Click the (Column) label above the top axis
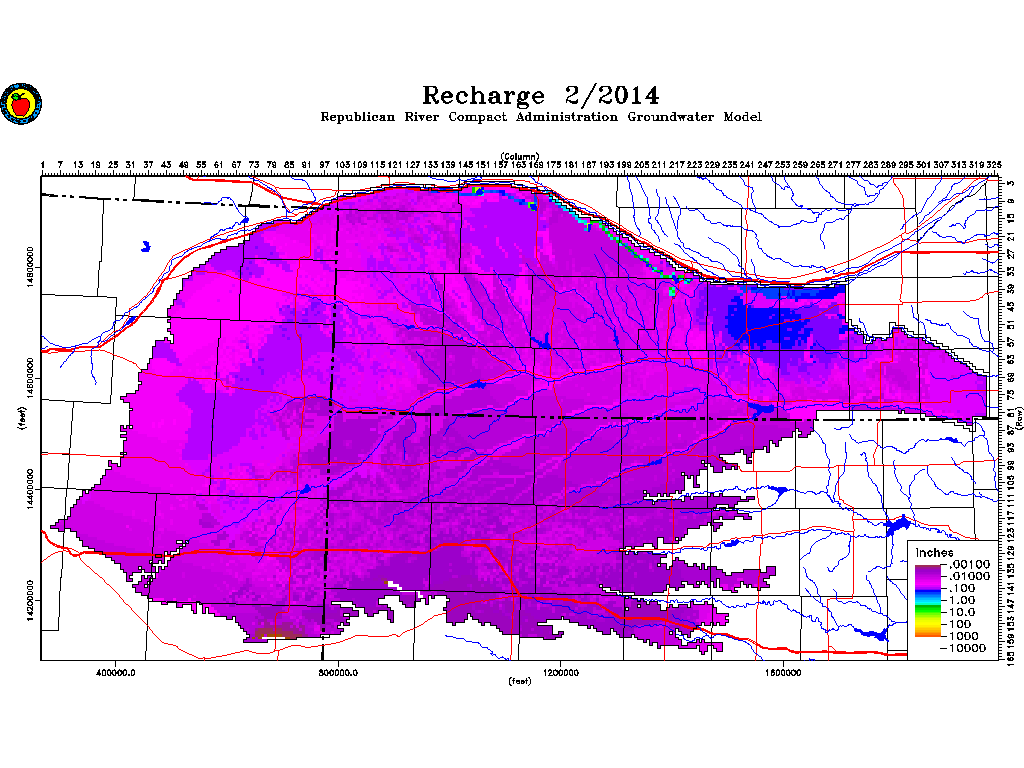1024x768 pixels. coord(520,156)
